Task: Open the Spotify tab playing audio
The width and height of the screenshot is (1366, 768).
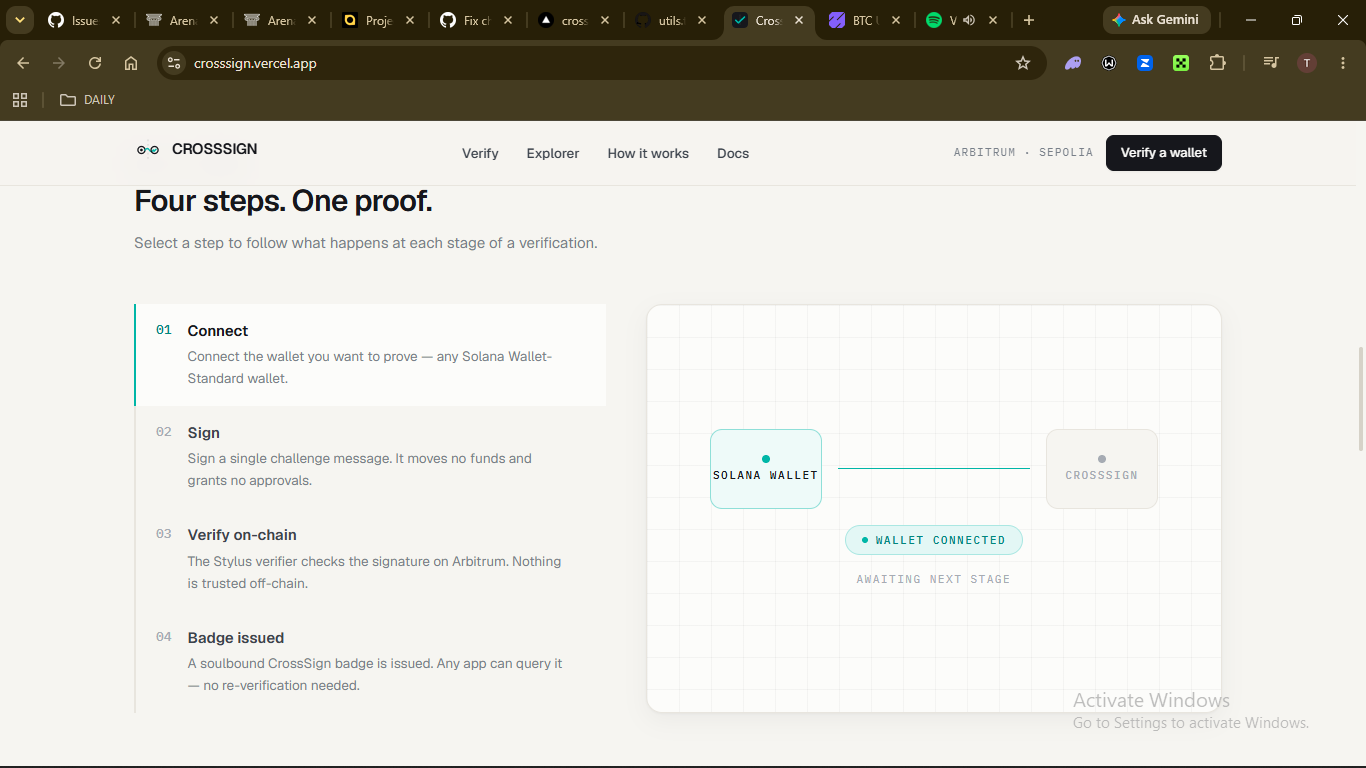Action: [x=960, y=20]
